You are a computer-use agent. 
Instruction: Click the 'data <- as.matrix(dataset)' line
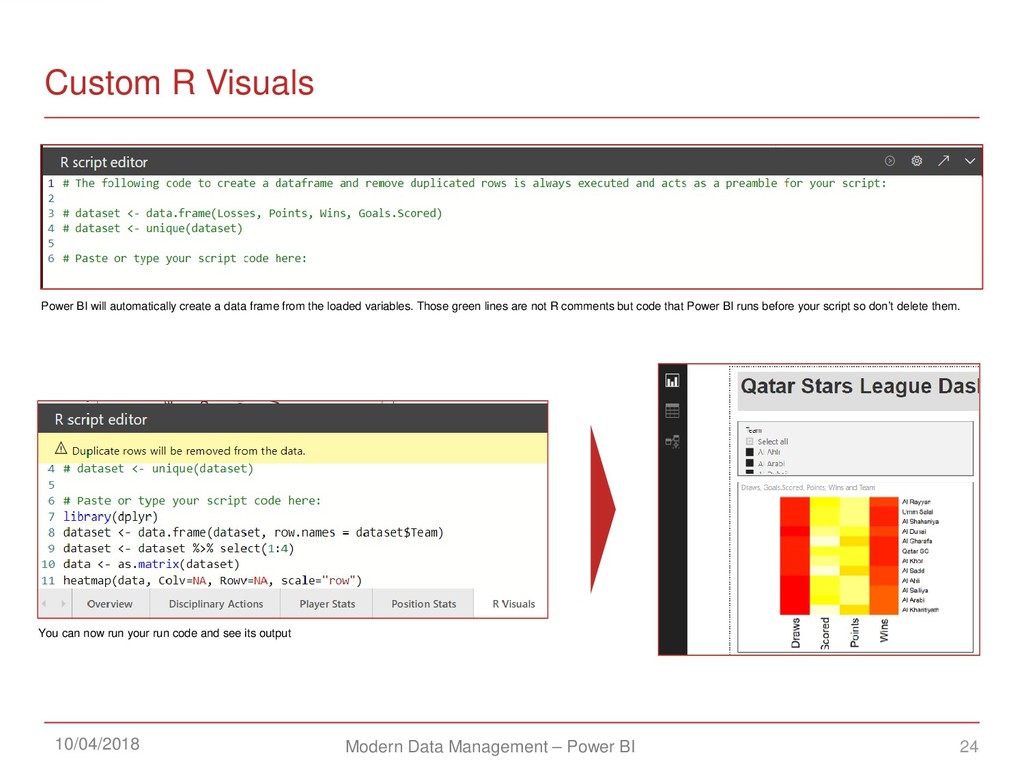[x=151, y=564]
